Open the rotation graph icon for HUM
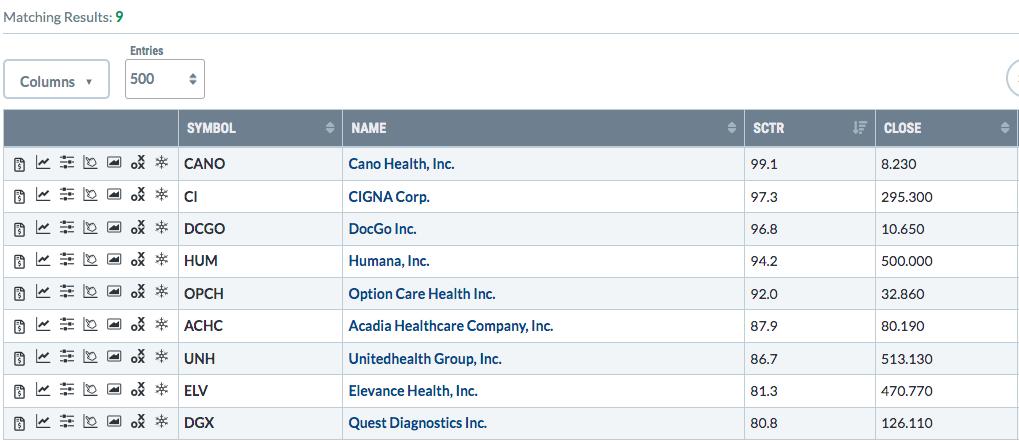1019x441 pixels. (90, 261)
